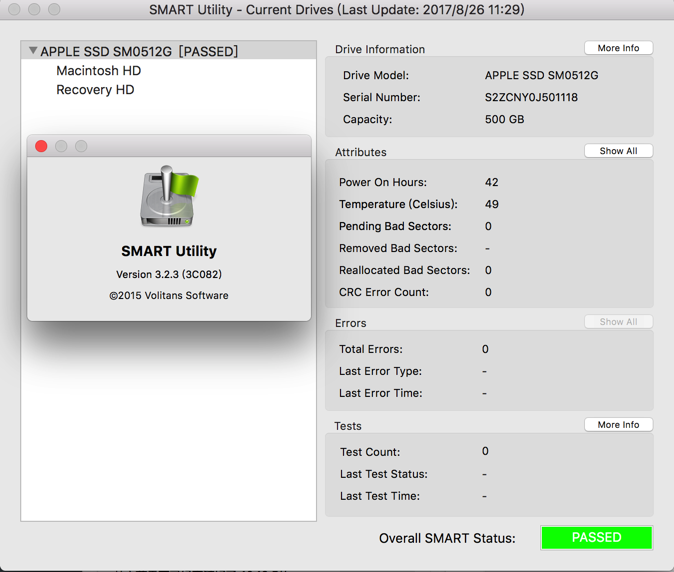Click the Overall SMART Status label

[x=447, y=538]
